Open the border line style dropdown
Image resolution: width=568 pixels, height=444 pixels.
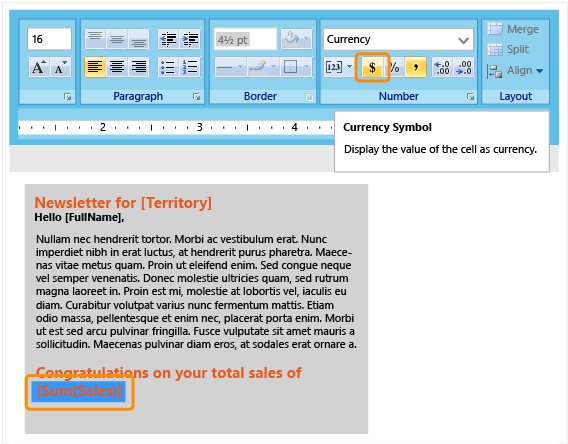click(x=240, y=67)
